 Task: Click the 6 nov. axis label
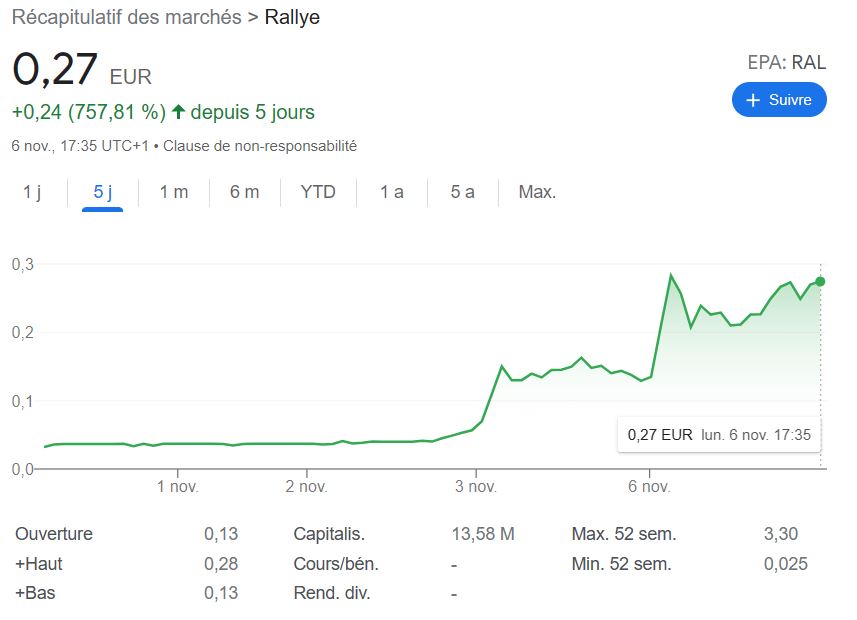(649, 487)
